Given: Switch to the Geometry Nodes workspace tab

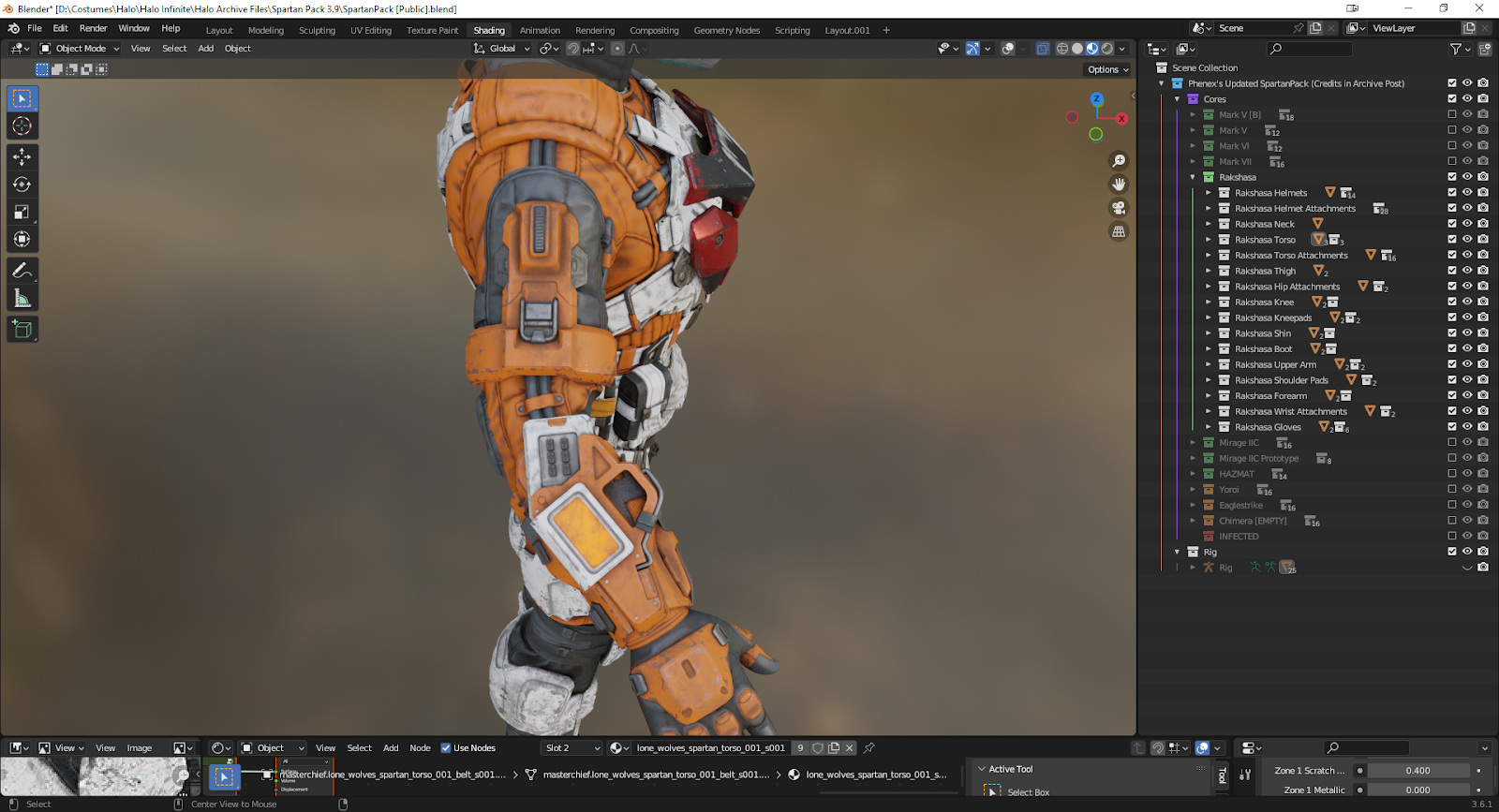Looking at the screenshot, I should point(727,30).
